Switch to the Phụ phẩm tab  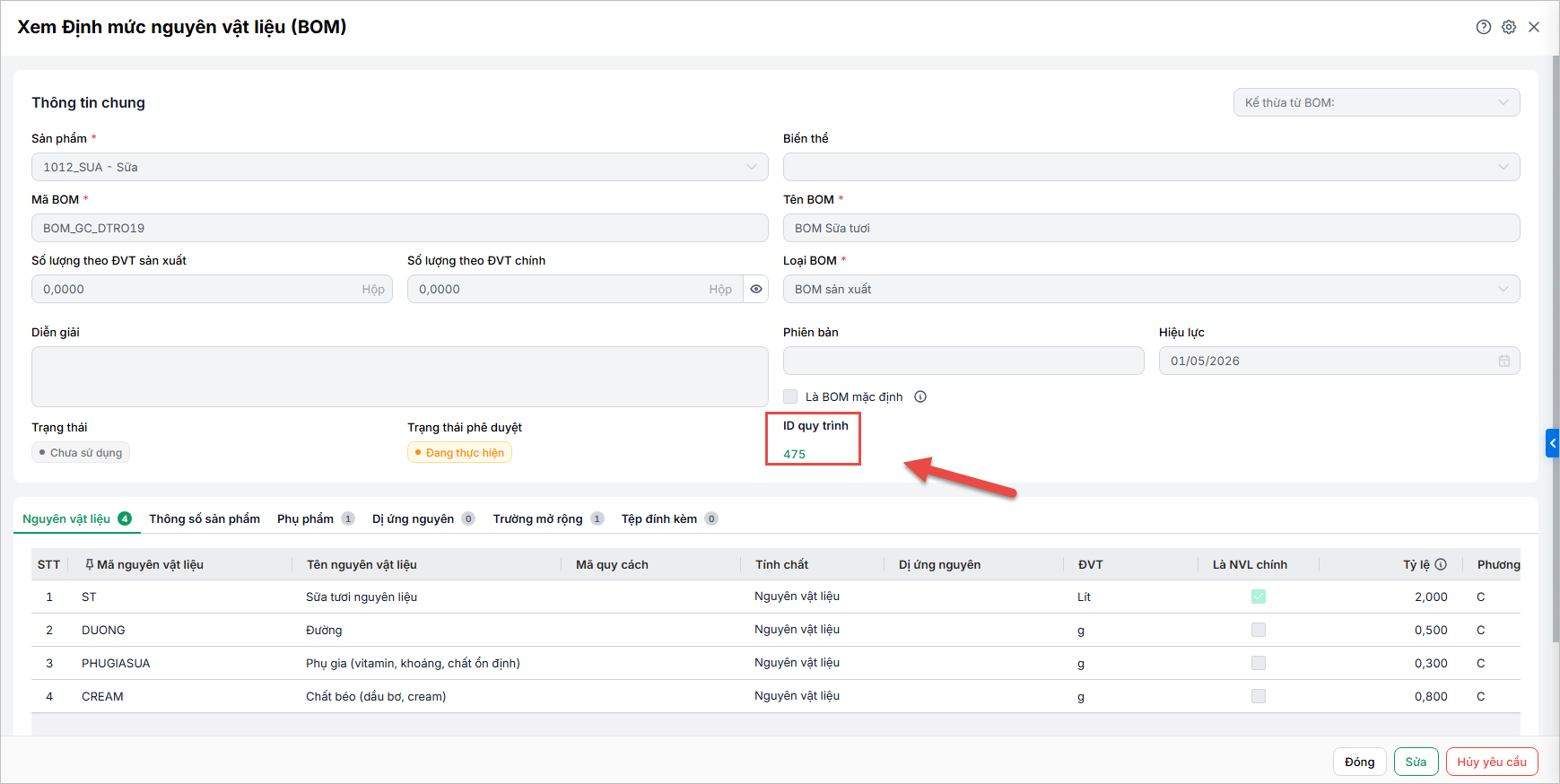click(x=316, y=518)
